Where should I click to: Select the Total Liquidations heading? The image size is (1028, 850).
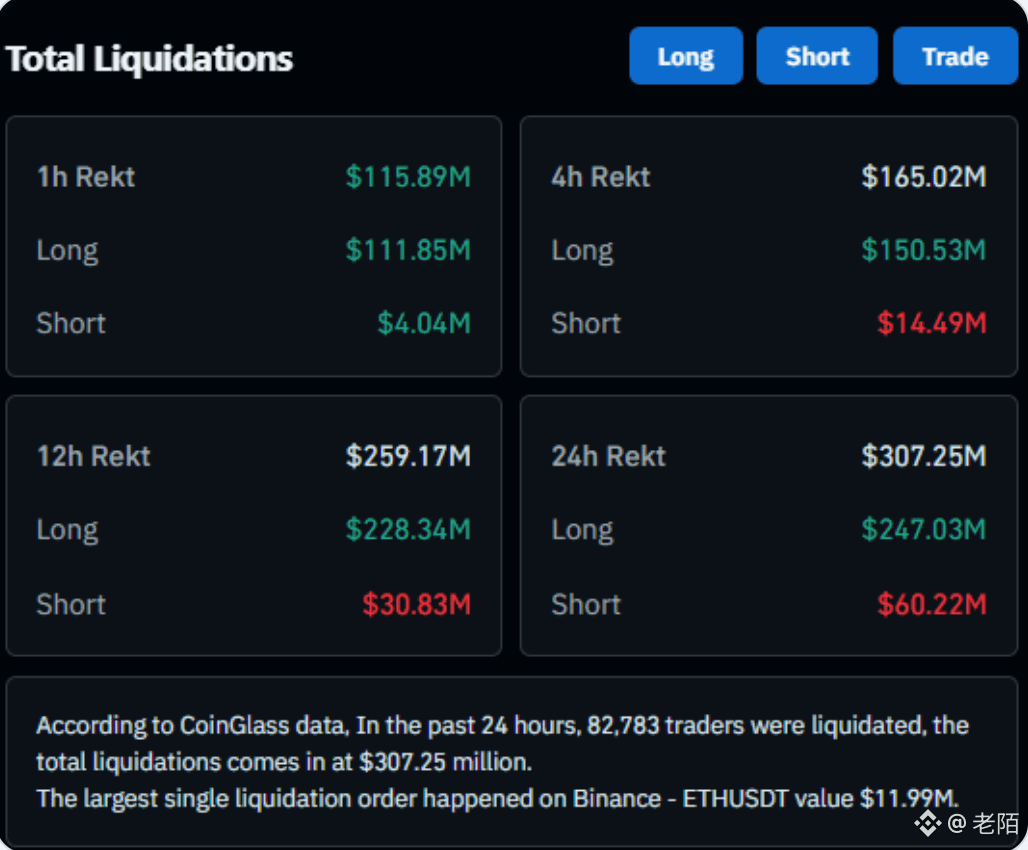click(x=149, y=58)
